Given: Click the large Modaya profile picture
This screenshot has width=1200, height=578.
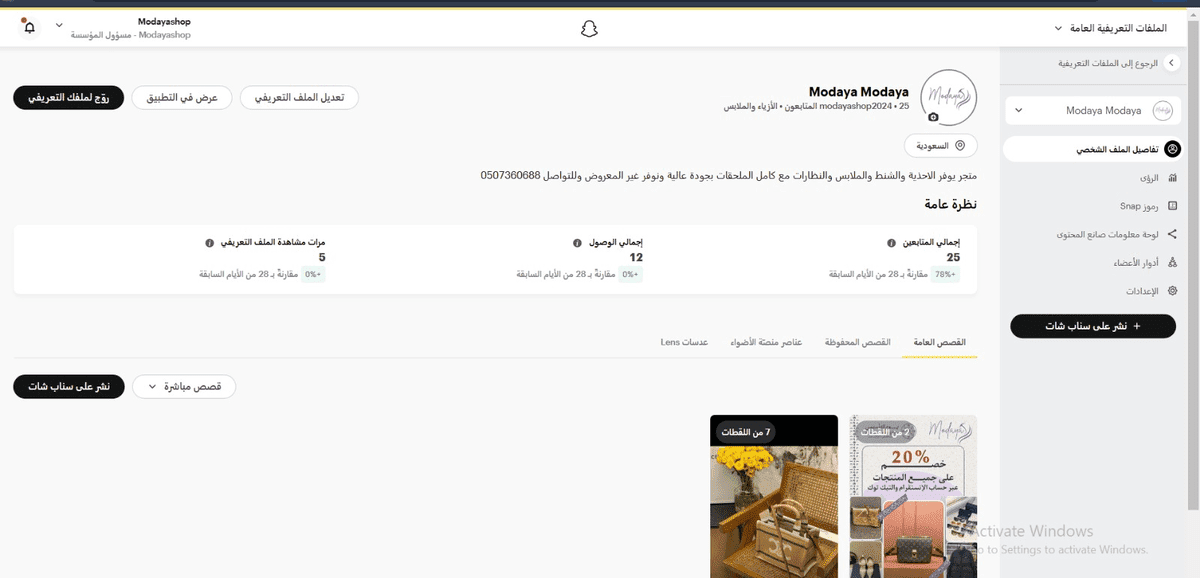Looking at the screenshot, I should coord(948,97).
